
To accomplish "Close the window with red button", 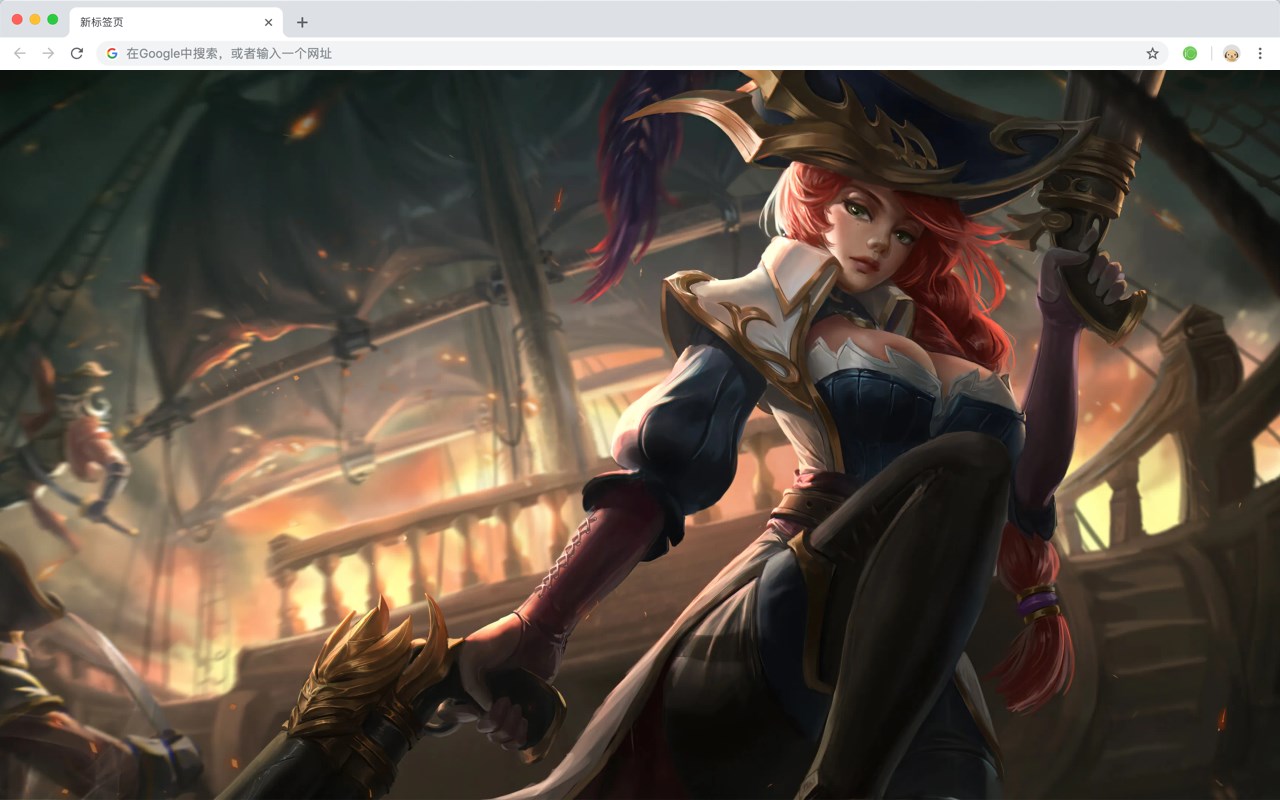I will pyautogui.click(x=17, y=19).
